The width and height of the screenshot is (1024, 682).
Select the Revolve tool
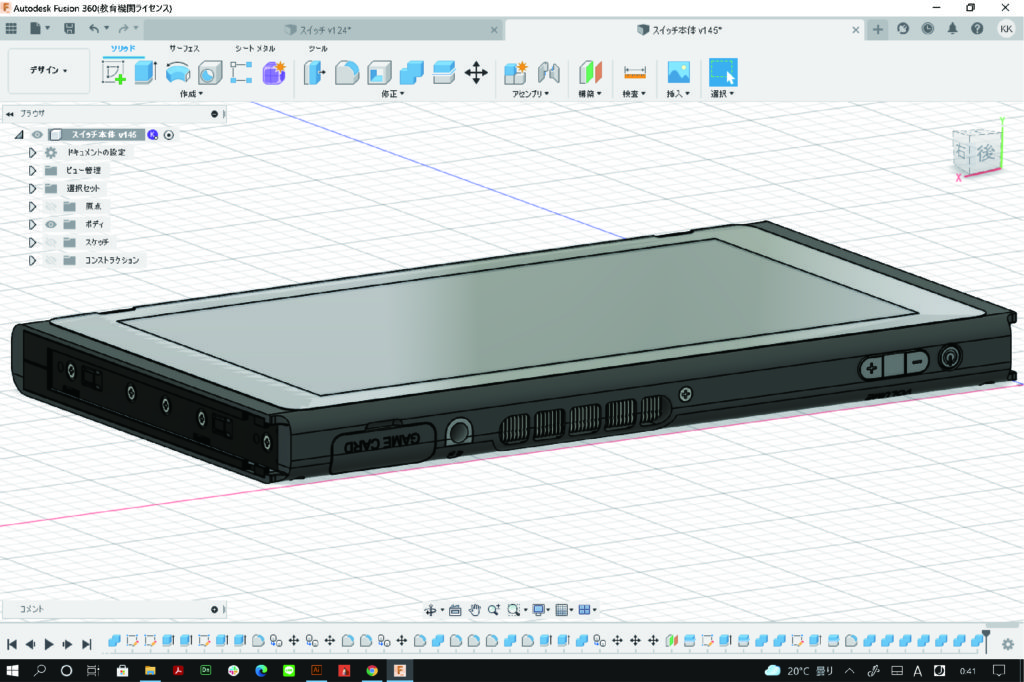(x=178, y=73)
